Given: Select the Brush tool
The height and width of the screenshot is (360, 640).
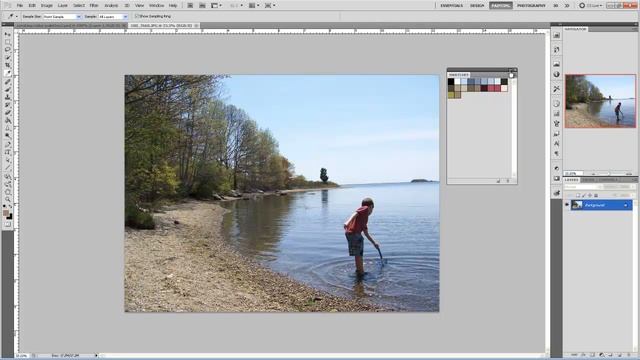Looking at the screenshot, I should coord(8,90).
